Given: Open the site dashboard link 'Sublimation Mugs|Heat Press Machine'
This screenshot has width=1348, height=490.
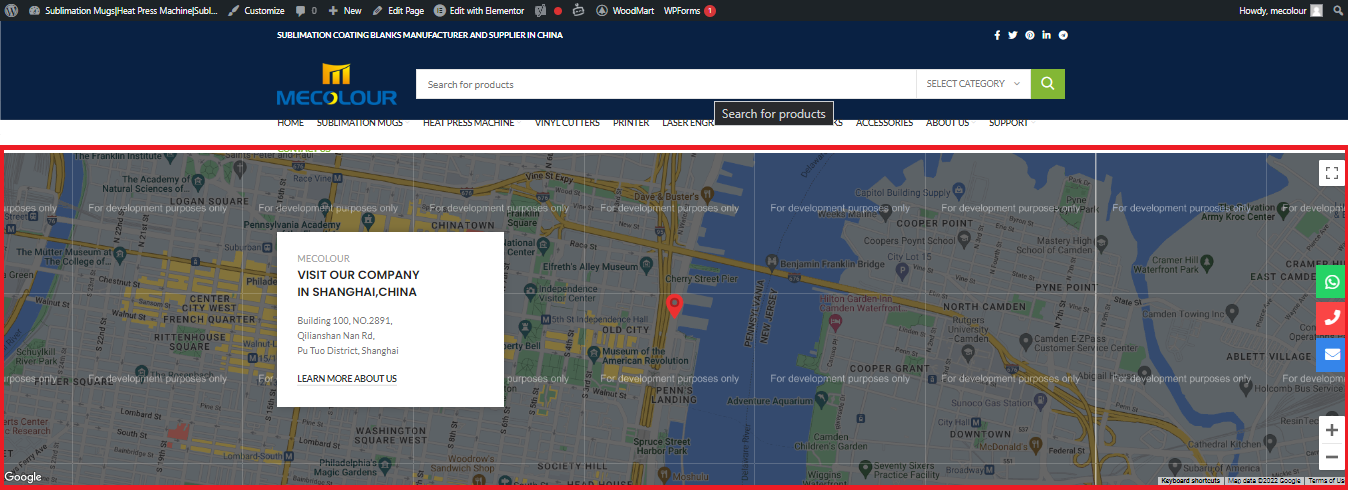Looking at the screenshot, I should point(122,10).
